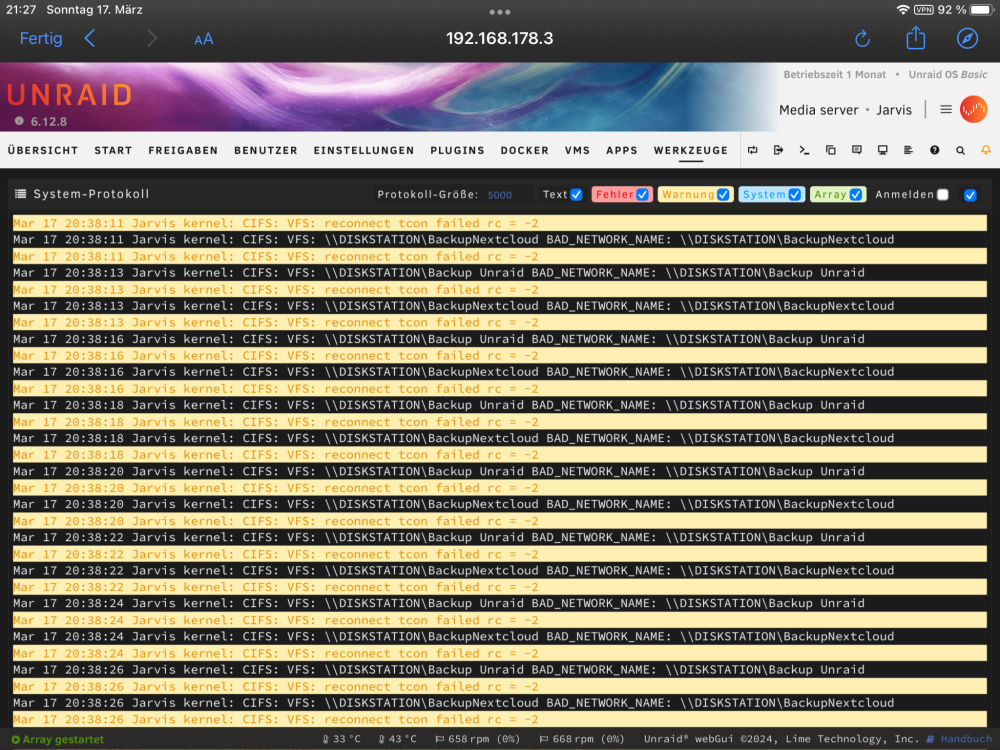Screen dimensions: 1000x750
Task: Expand the hamburger account menu
Action: point(946,110)
